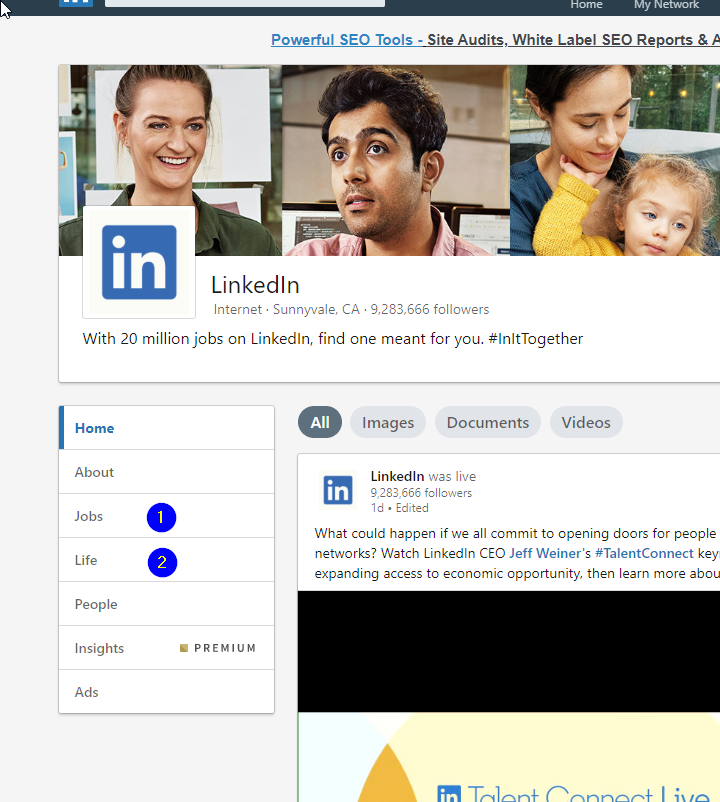Click the LinkedIn company name heading
720x802 pixels.
[255, 285]
